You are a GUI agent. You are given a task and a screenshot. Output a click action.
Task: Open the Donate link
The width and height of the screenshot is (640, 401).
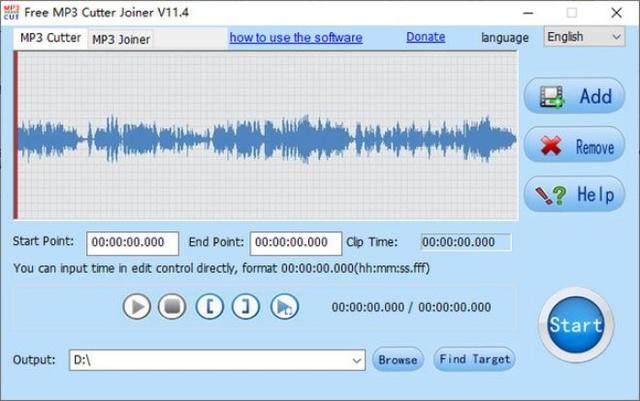(426, 37)
